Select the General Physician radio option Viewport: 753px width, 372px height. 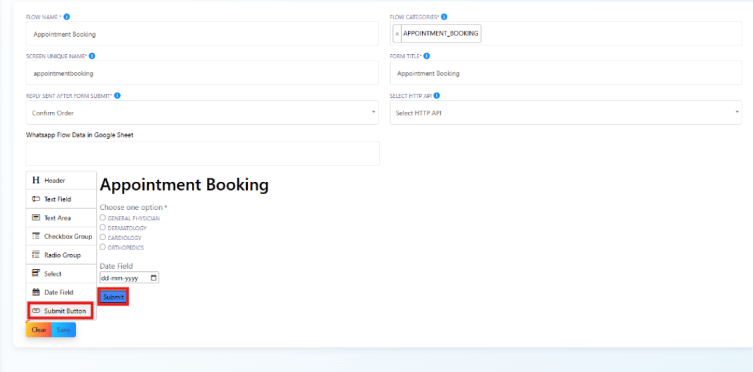[x=103, y=218]
